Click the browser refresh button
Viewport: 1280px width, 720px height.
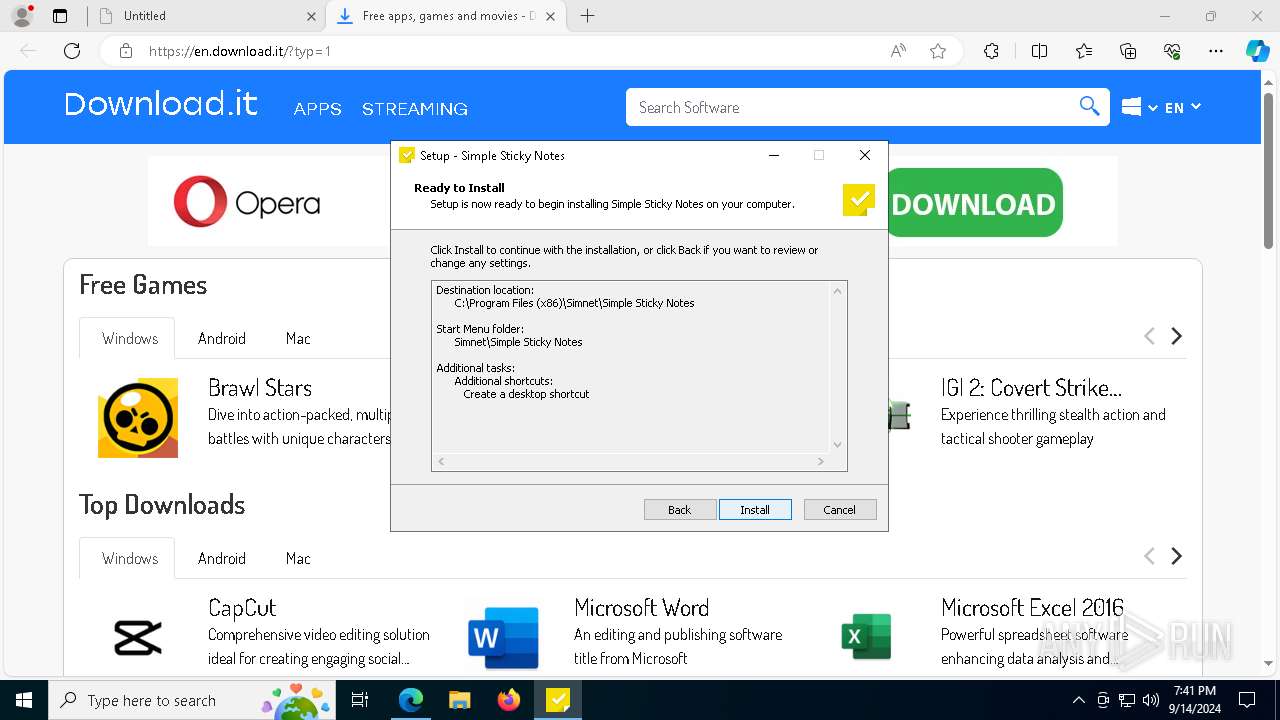[x=72, y=51]
